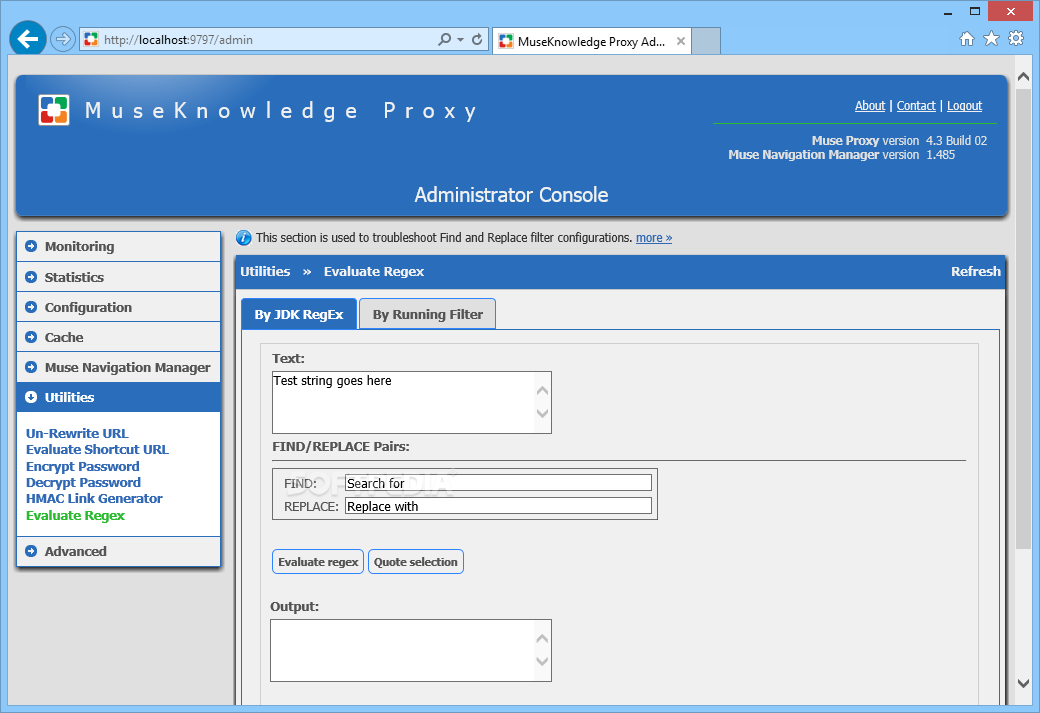Viewport: 1040px width, 713px height.
Task: Open a new blank browser tab
Action: point(706,41)
